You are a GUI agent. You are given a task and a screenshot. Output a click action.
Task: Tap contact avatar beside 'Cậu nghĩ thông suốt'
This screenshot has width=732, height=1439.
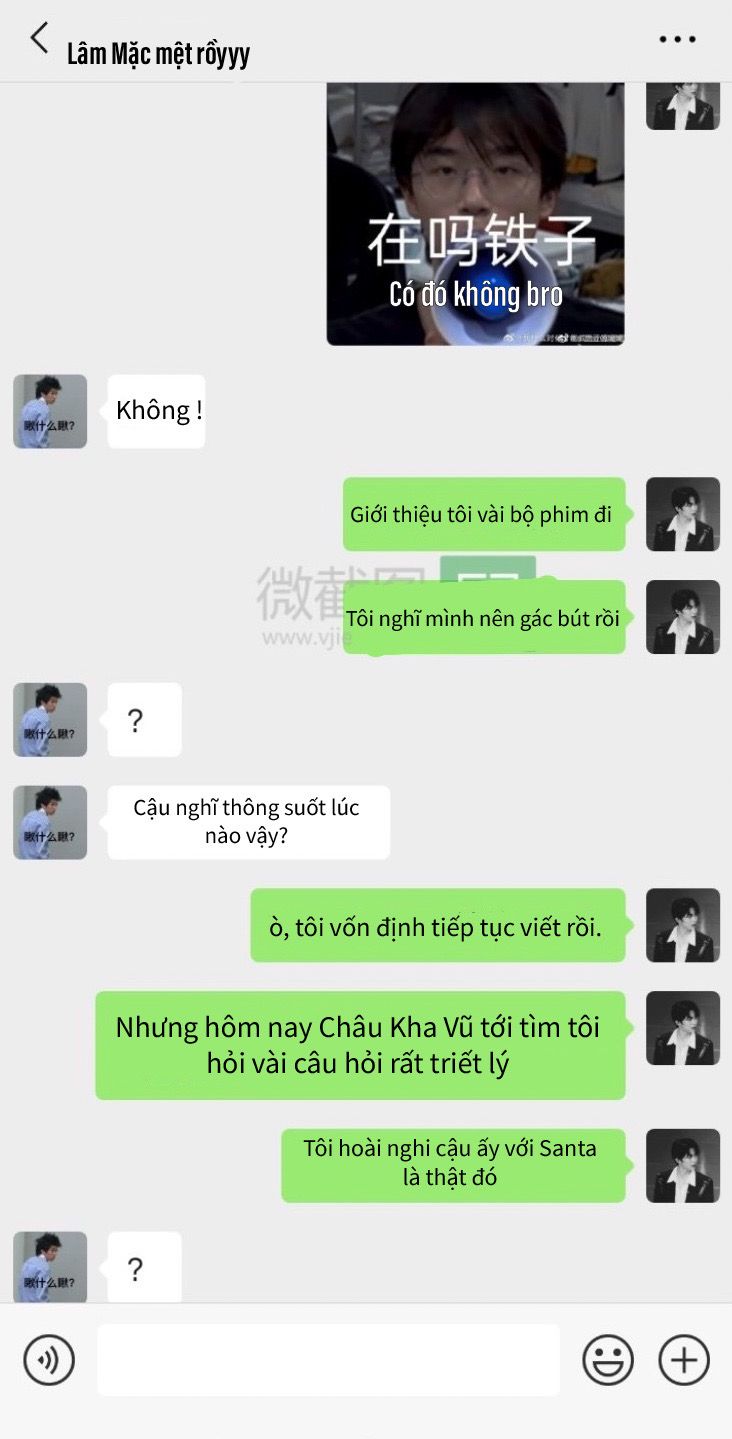[x=50, y=822]
